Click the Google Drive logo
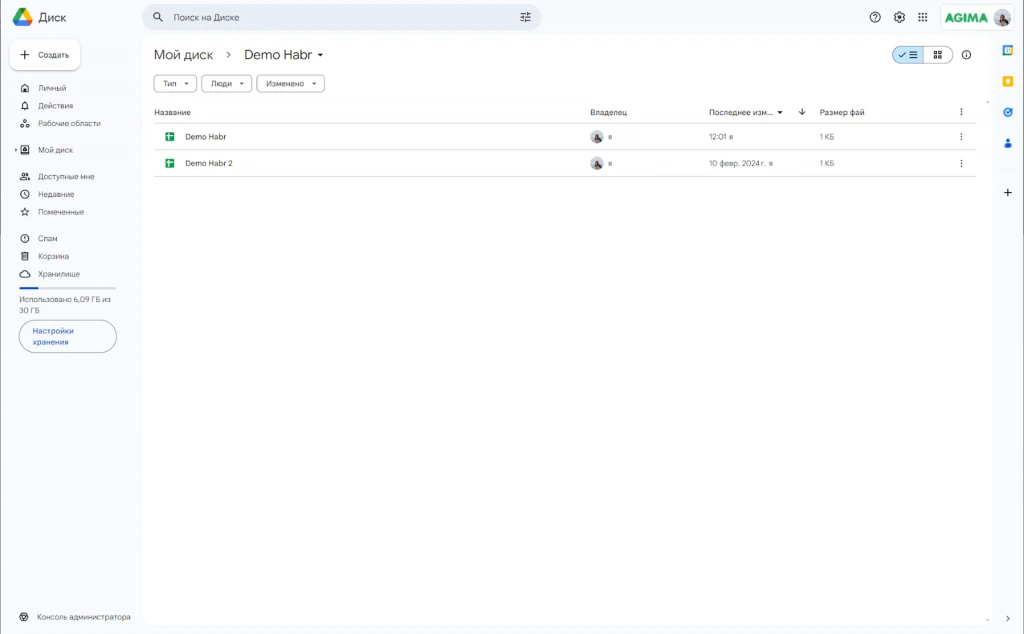This screenshot has width=1024, height=634. pyautogui.click(x=22, y=17)
